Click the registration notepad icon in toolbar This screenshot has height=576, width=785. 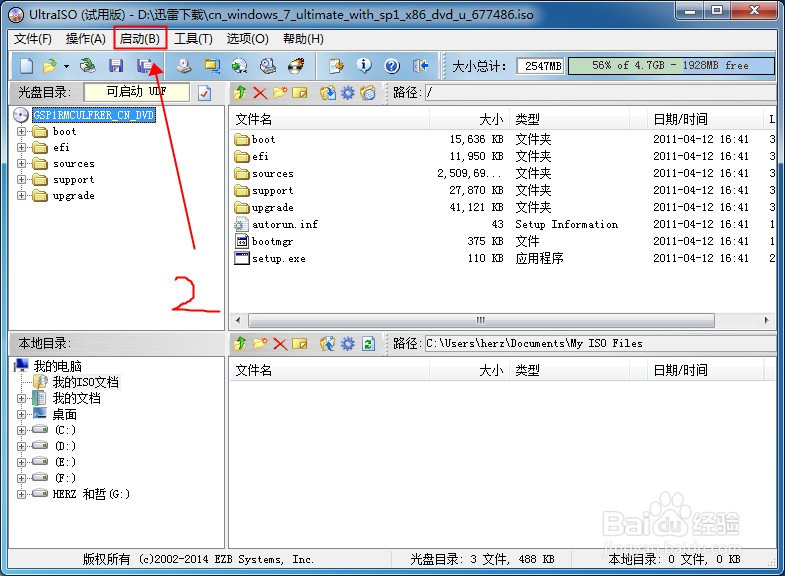336,66
